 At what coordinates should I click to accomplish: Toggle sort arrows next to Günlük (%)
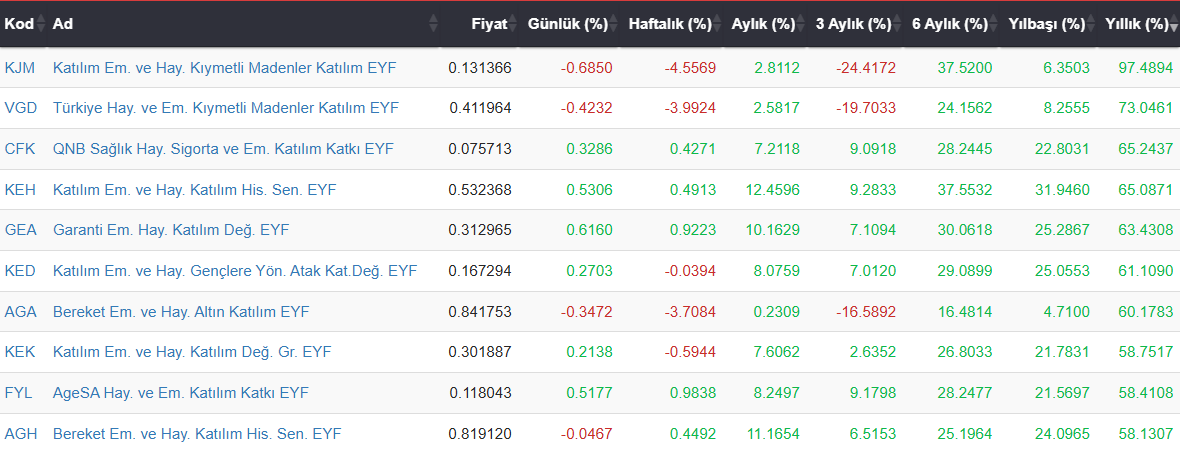coord(613,24)
